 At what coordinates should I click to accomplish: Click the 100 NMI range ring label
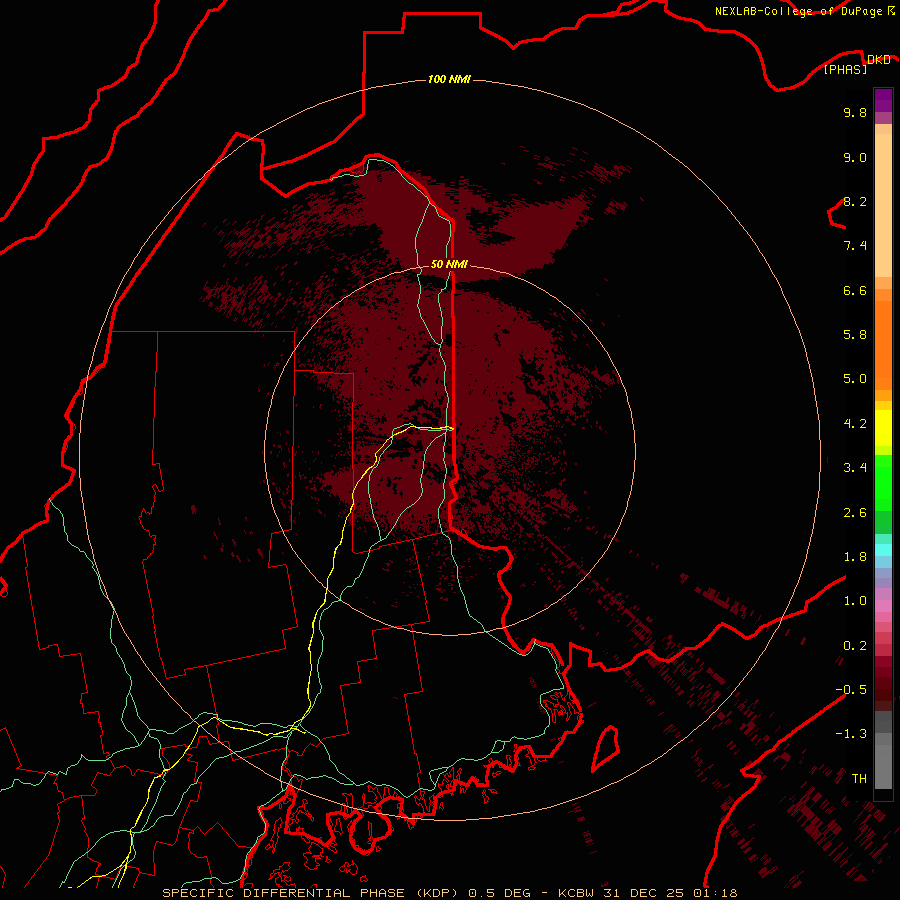(x=449, y=79)
